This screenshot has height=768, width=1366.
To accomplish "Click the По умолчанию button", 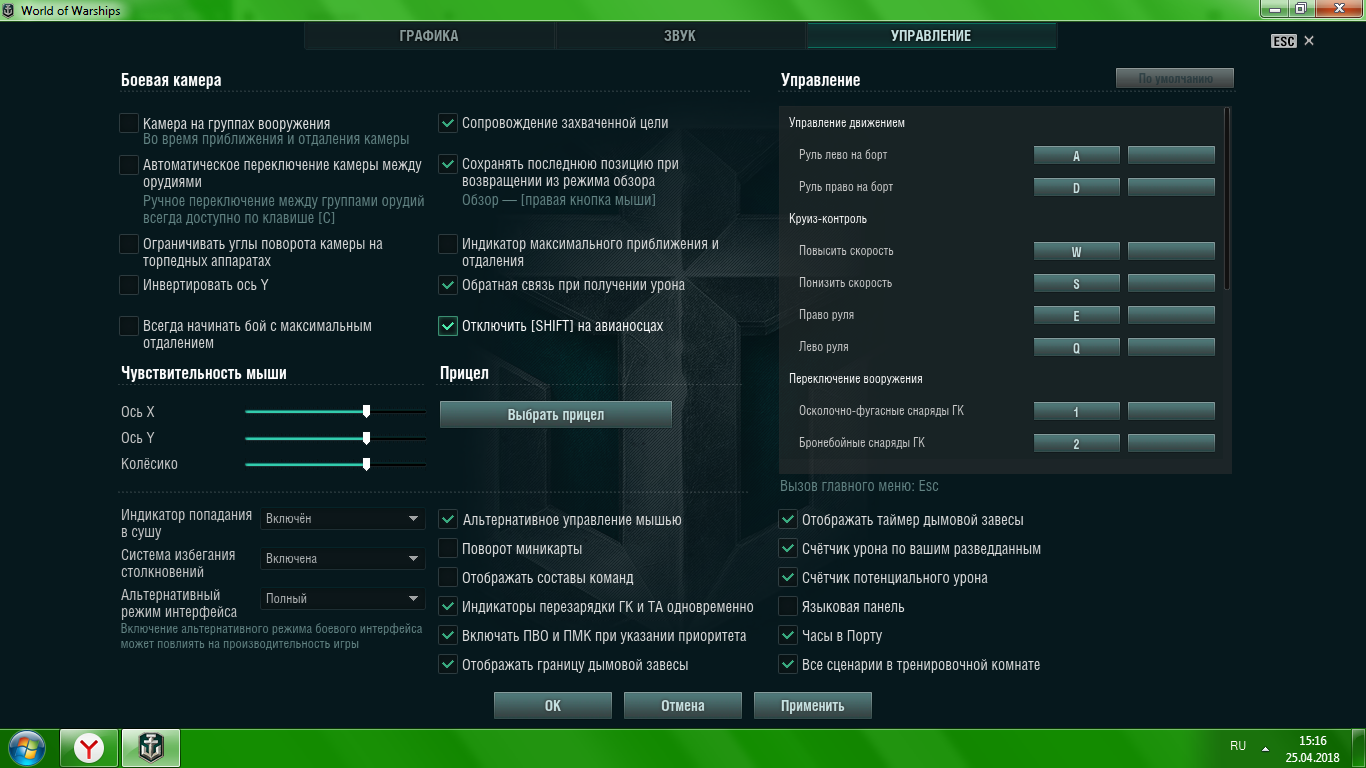I will click(x=1175, y=78).
